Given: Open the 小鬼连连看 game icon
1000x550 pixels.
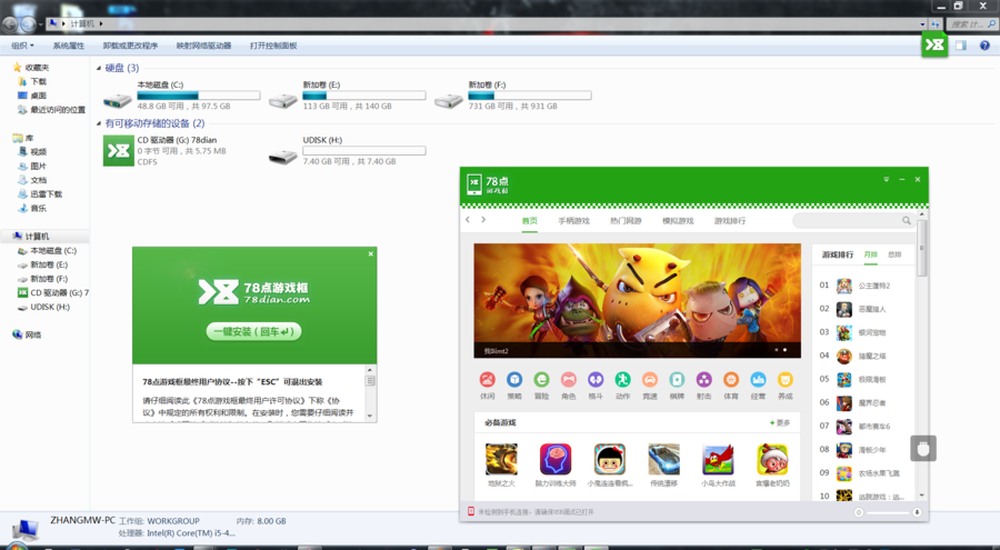Looking at the screenshot, I should [x=610, y=459].
